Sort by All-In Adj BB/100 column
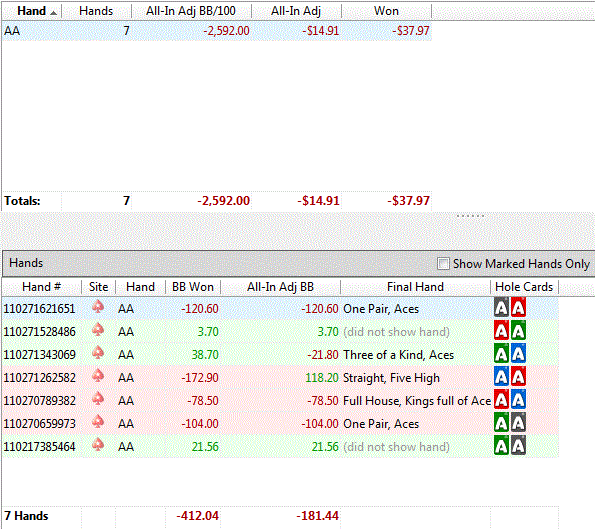595x530 pixels. (191, 11)
